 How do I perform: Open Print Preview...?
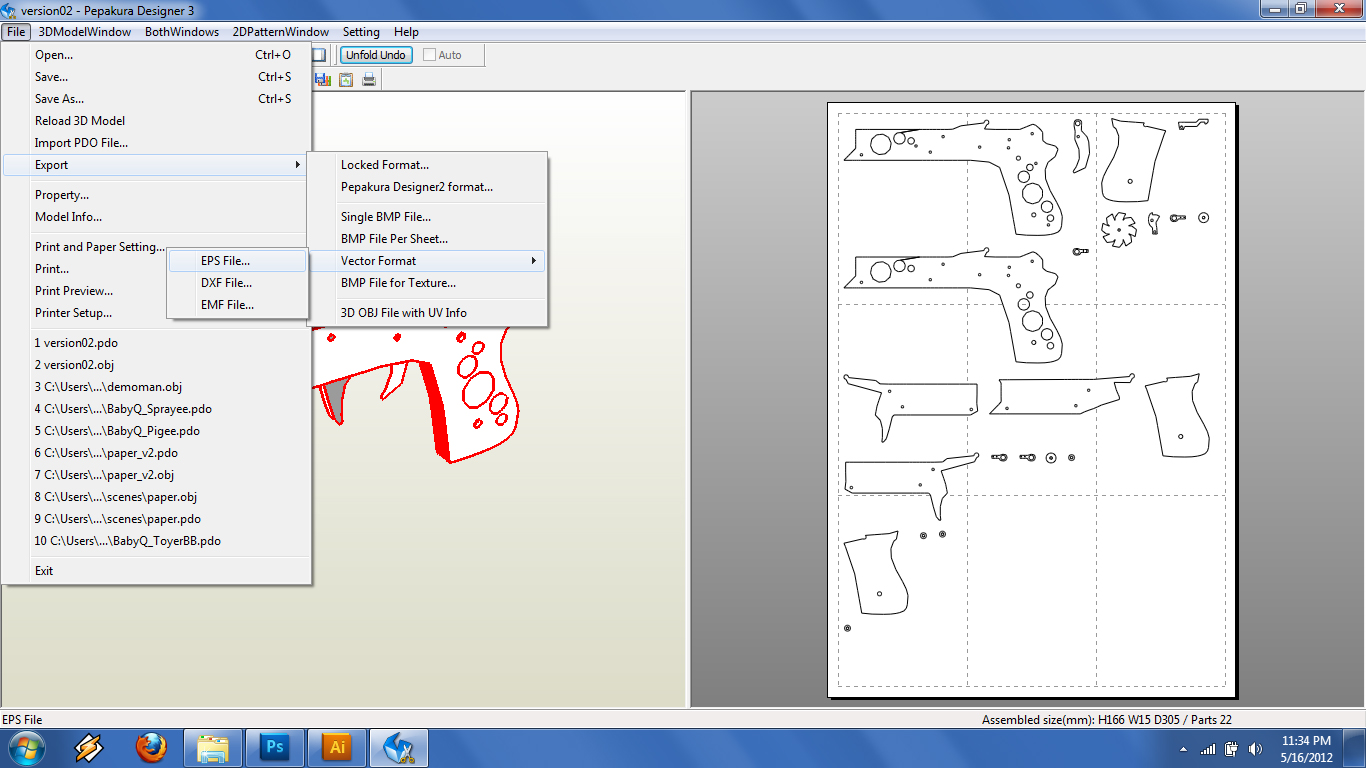[74, 291]
